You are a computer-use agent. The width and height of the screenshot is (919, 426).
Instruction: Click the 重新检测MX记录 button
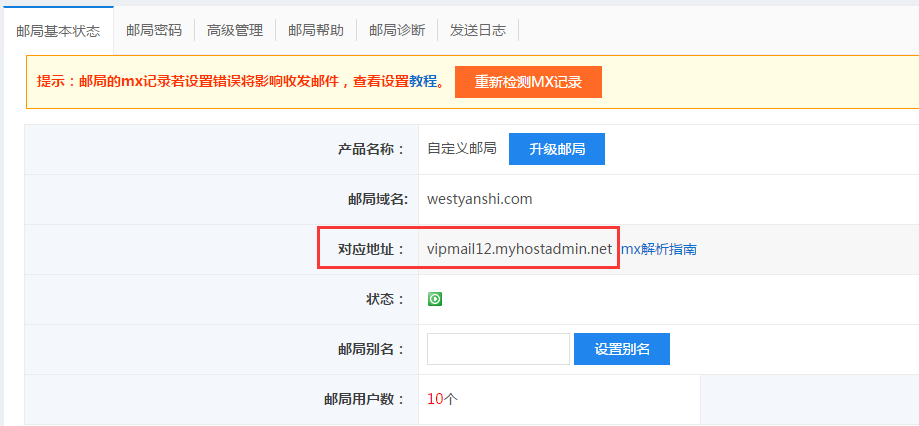[x=528, y=82]
